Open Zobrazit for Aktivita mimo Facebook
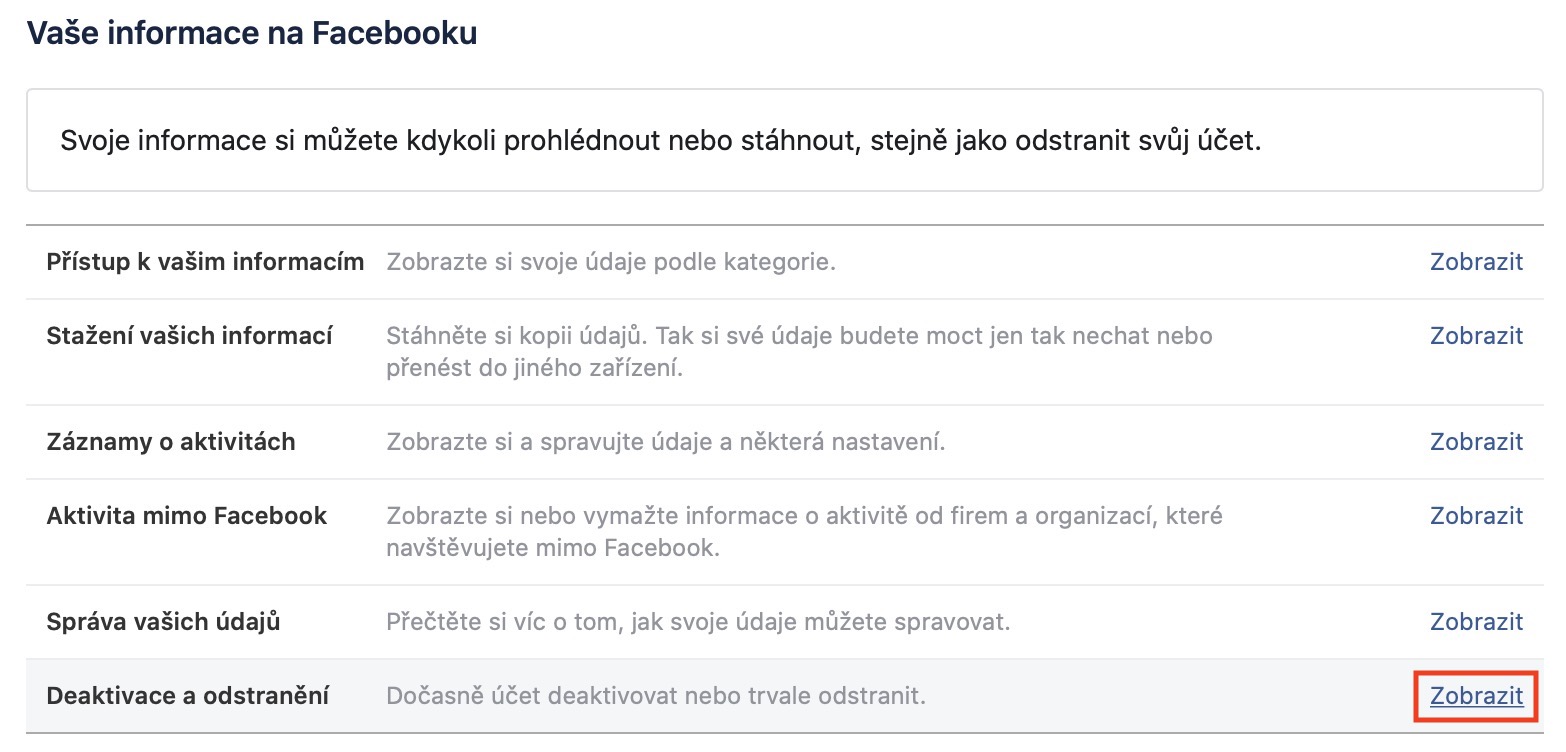The width and height of the screenshot is (1566, 752). pos(1476,516)
